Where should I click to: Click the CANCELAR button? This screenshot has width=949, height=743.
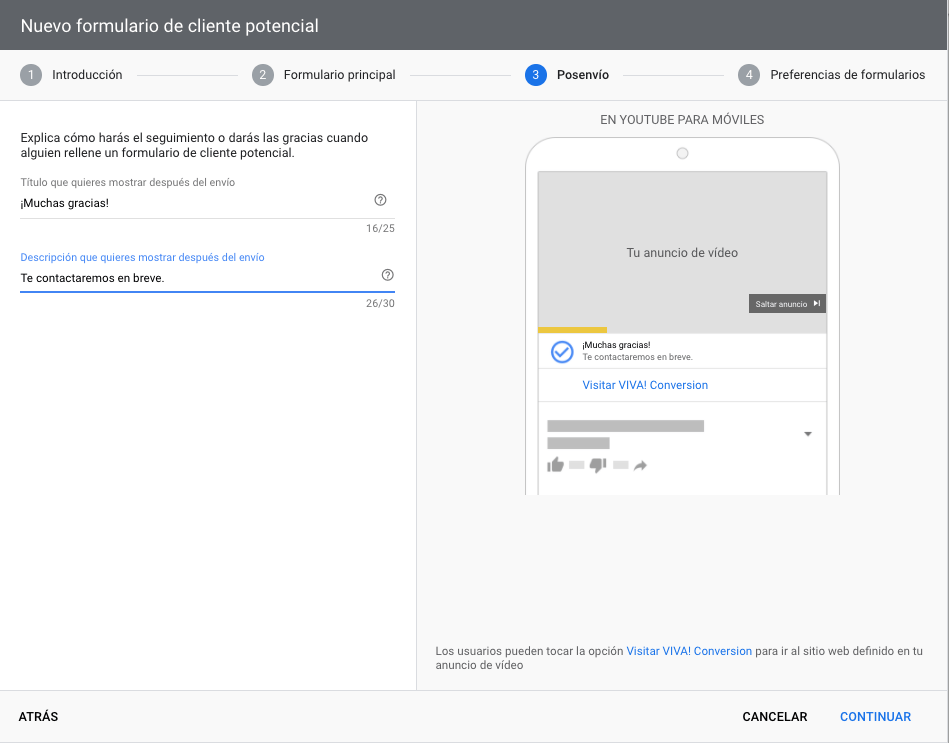[775, 716]
